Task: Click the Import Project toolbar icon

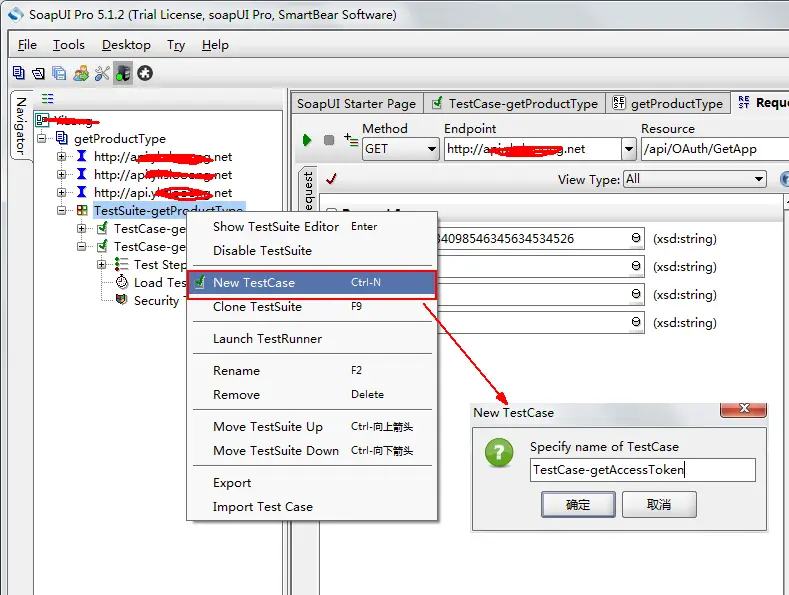Action: (38, 73)
